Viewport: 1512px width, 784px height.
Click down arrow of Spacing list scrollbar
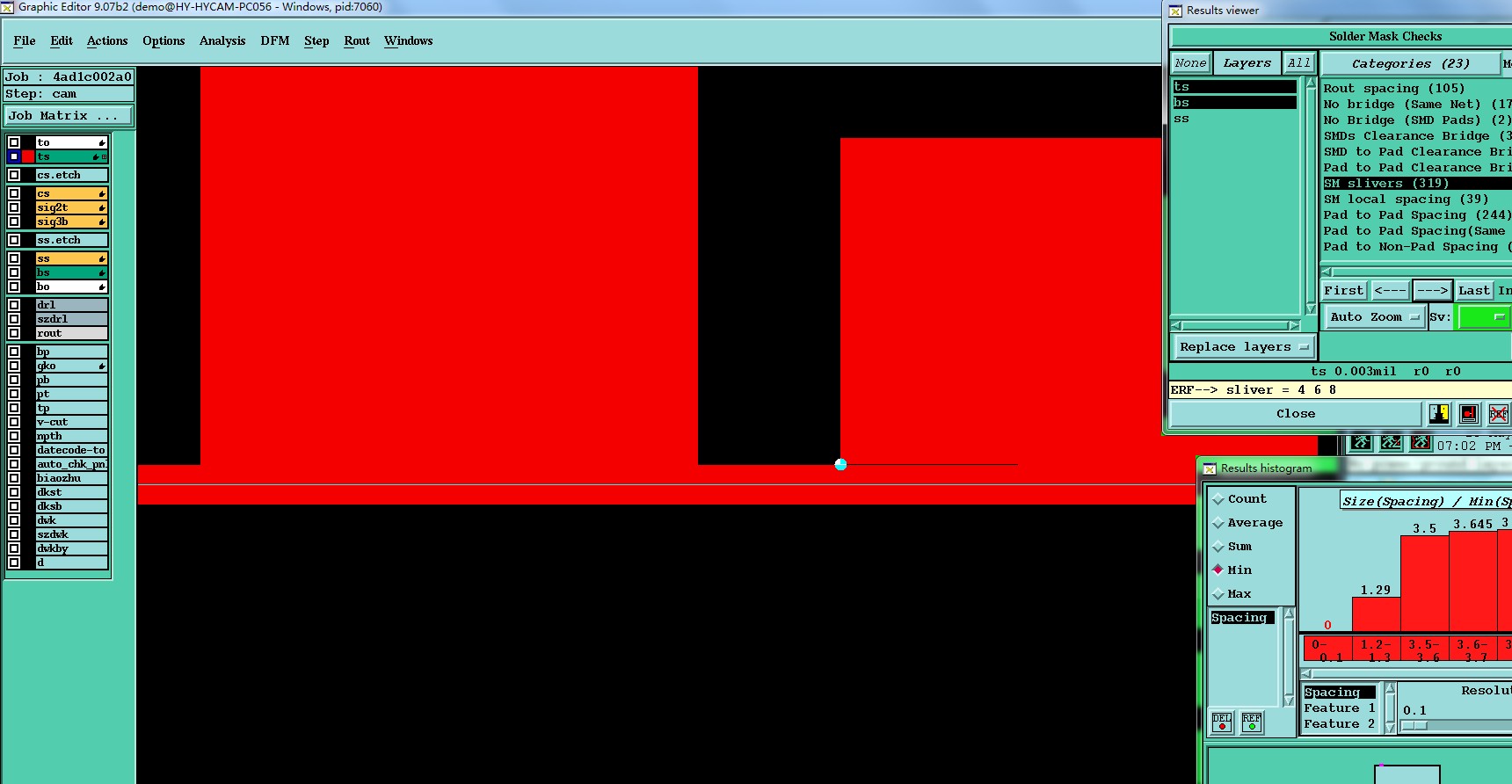point(1290,701)
